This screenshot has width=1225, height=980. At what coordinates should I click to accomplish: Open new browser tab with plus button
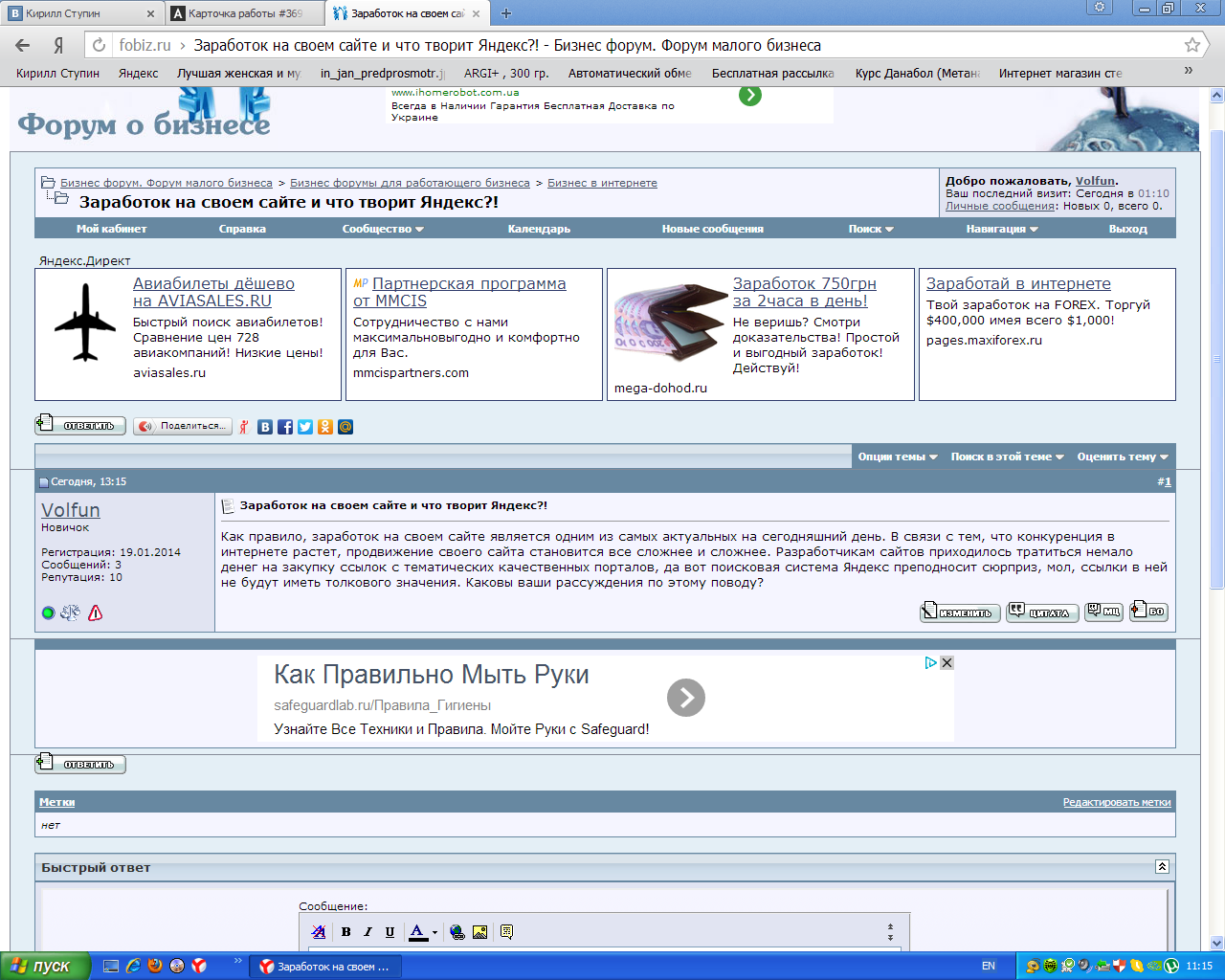pos(506,13)
